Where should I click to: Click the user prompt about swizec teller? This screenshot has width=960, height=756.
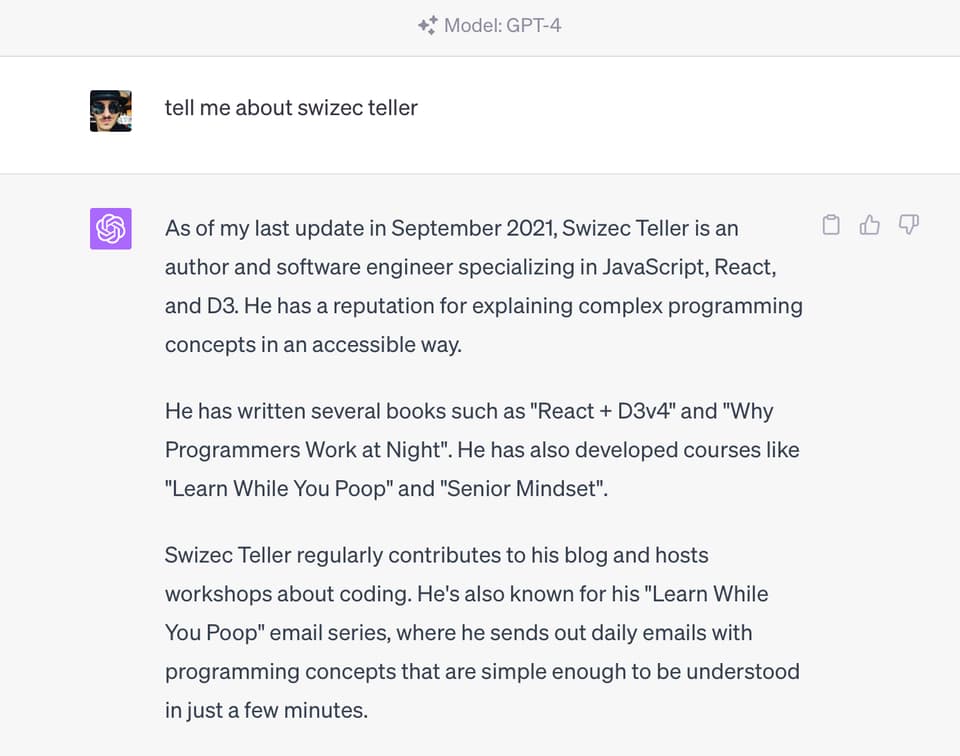coord(291,108)
